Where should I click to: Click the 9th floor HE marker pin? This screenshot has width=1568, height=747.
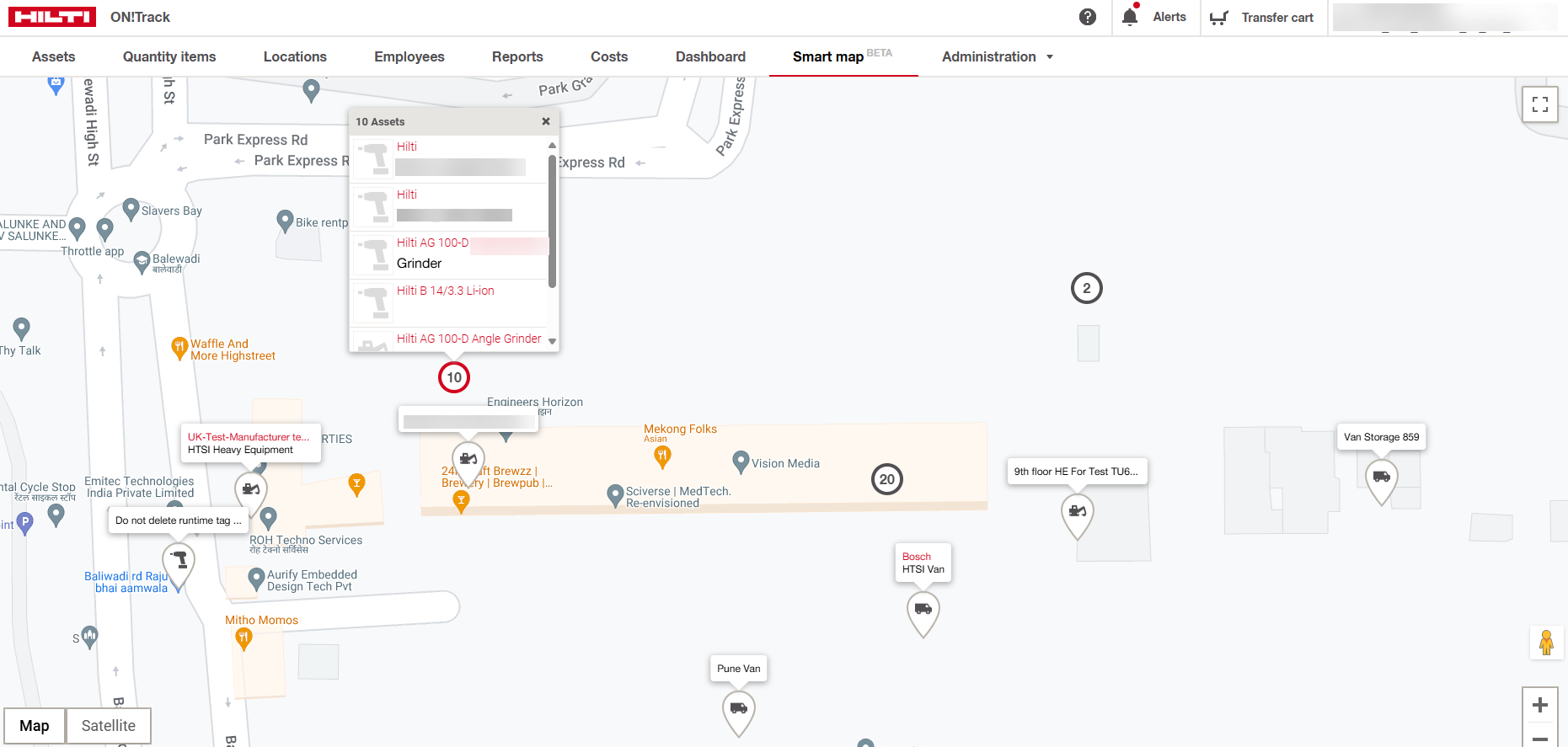coord(1077,512)
